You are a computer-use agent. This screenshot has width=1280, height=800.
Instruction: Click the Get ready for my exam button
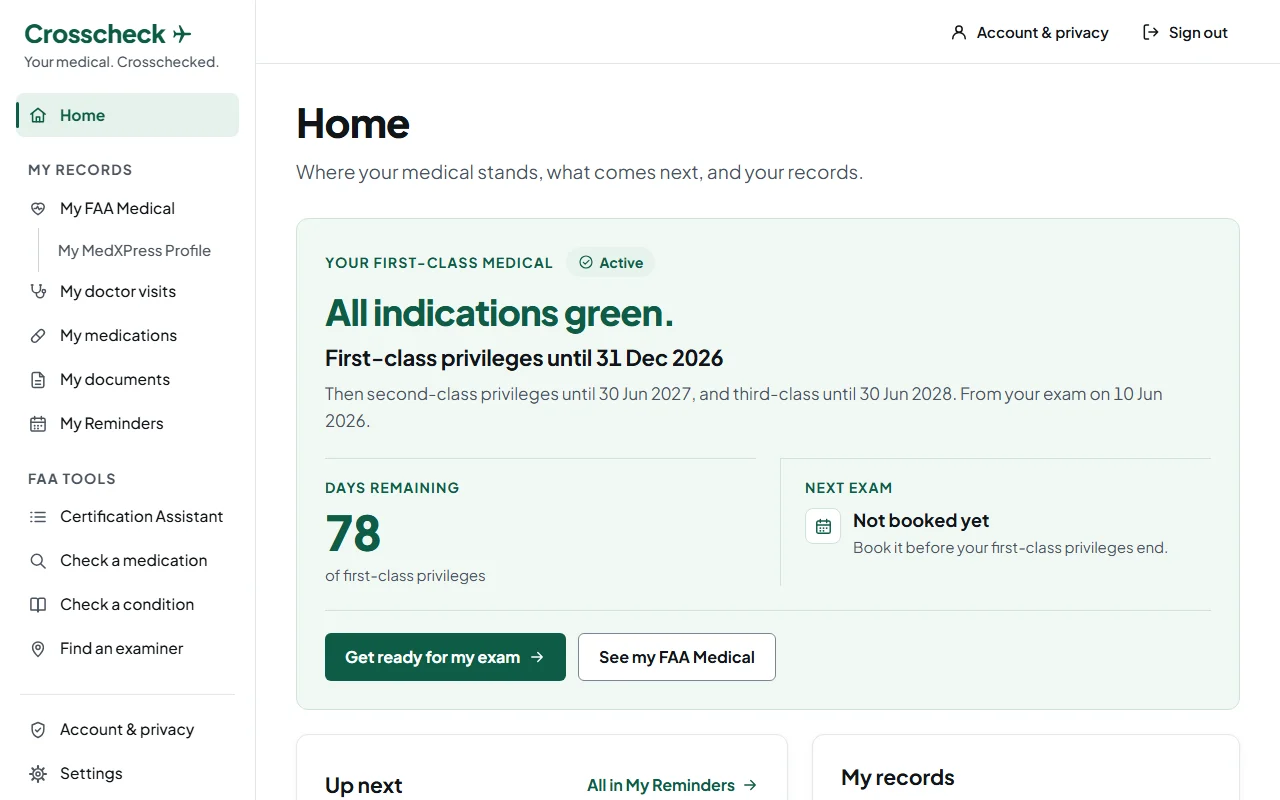tap(445, 657)
